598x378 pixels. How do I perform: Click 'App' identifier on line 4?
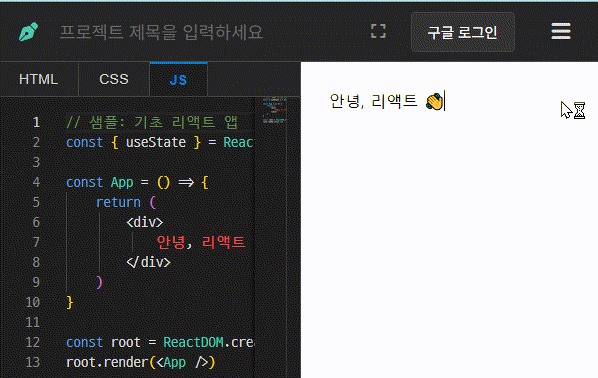122,182
